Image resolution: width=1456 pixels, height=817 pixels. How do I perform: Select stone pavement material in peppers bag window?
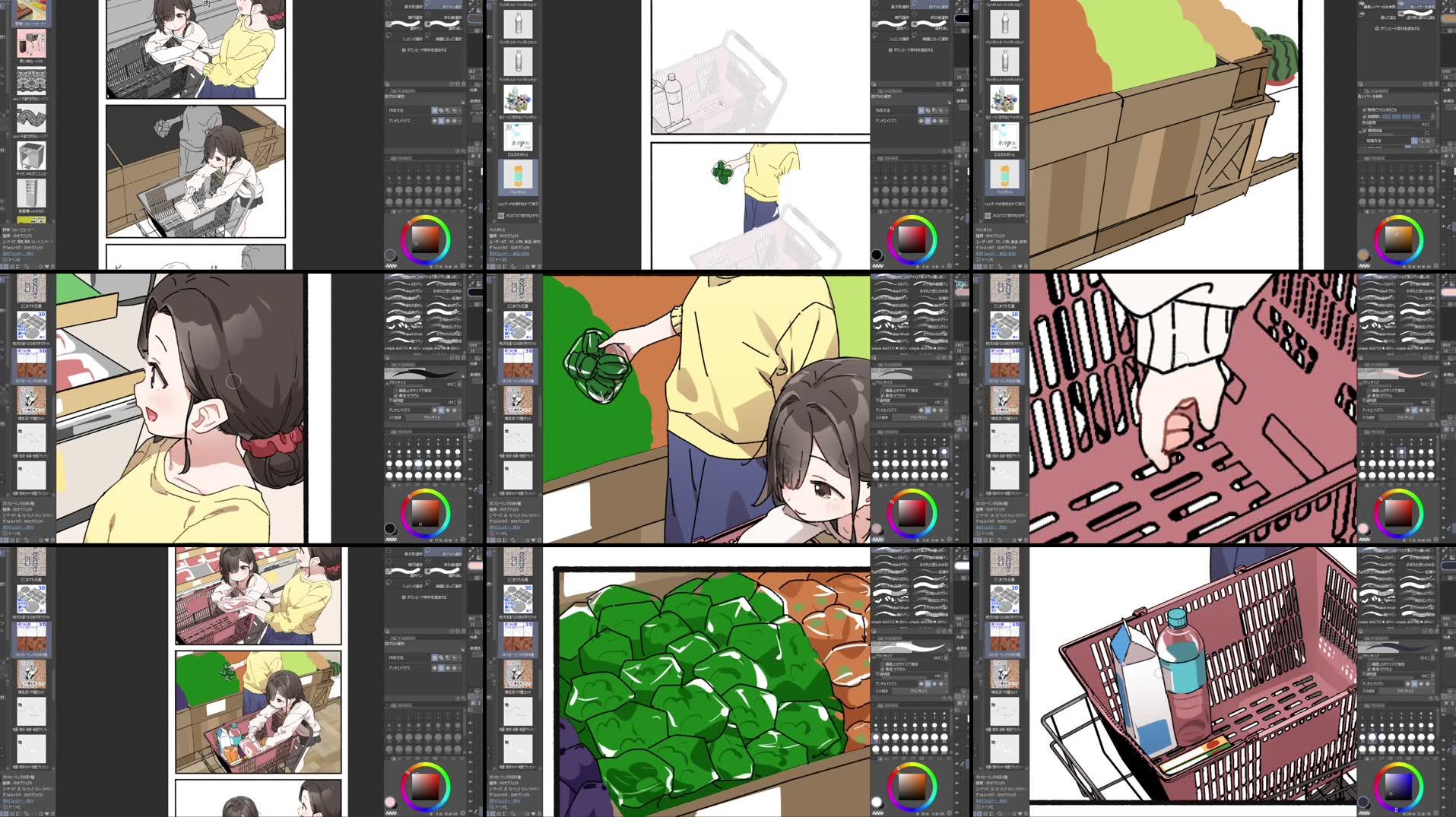click(x=518, y=287)
